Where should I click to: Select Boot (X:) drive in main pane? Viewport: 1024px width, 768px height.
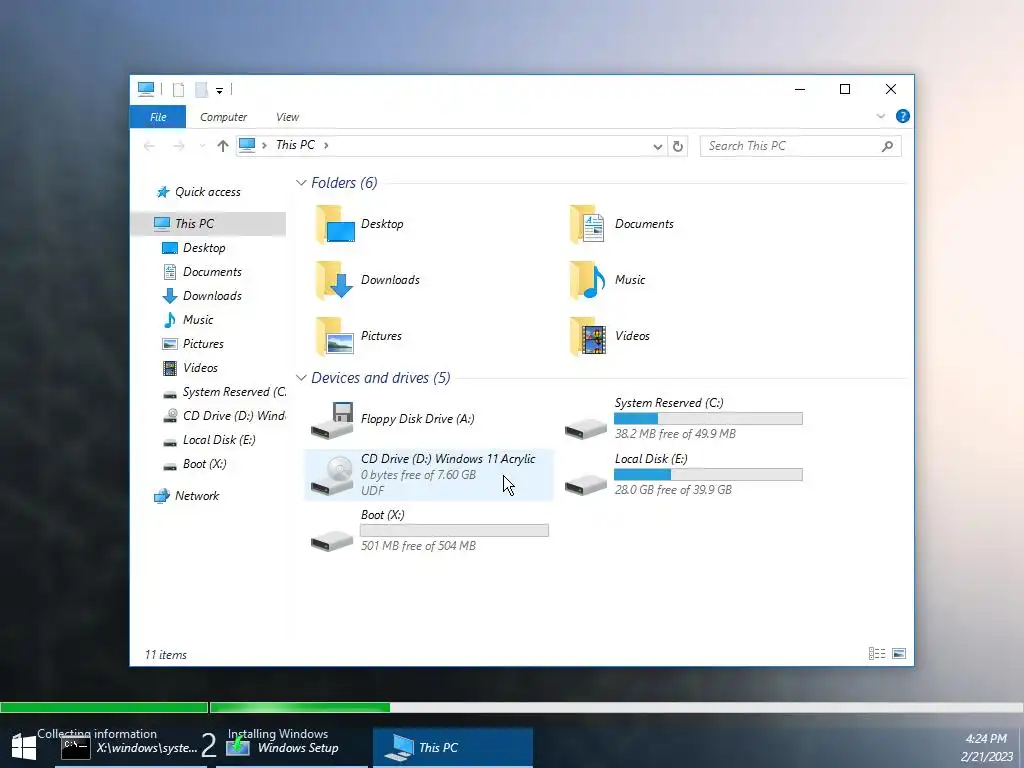point(429,530)
